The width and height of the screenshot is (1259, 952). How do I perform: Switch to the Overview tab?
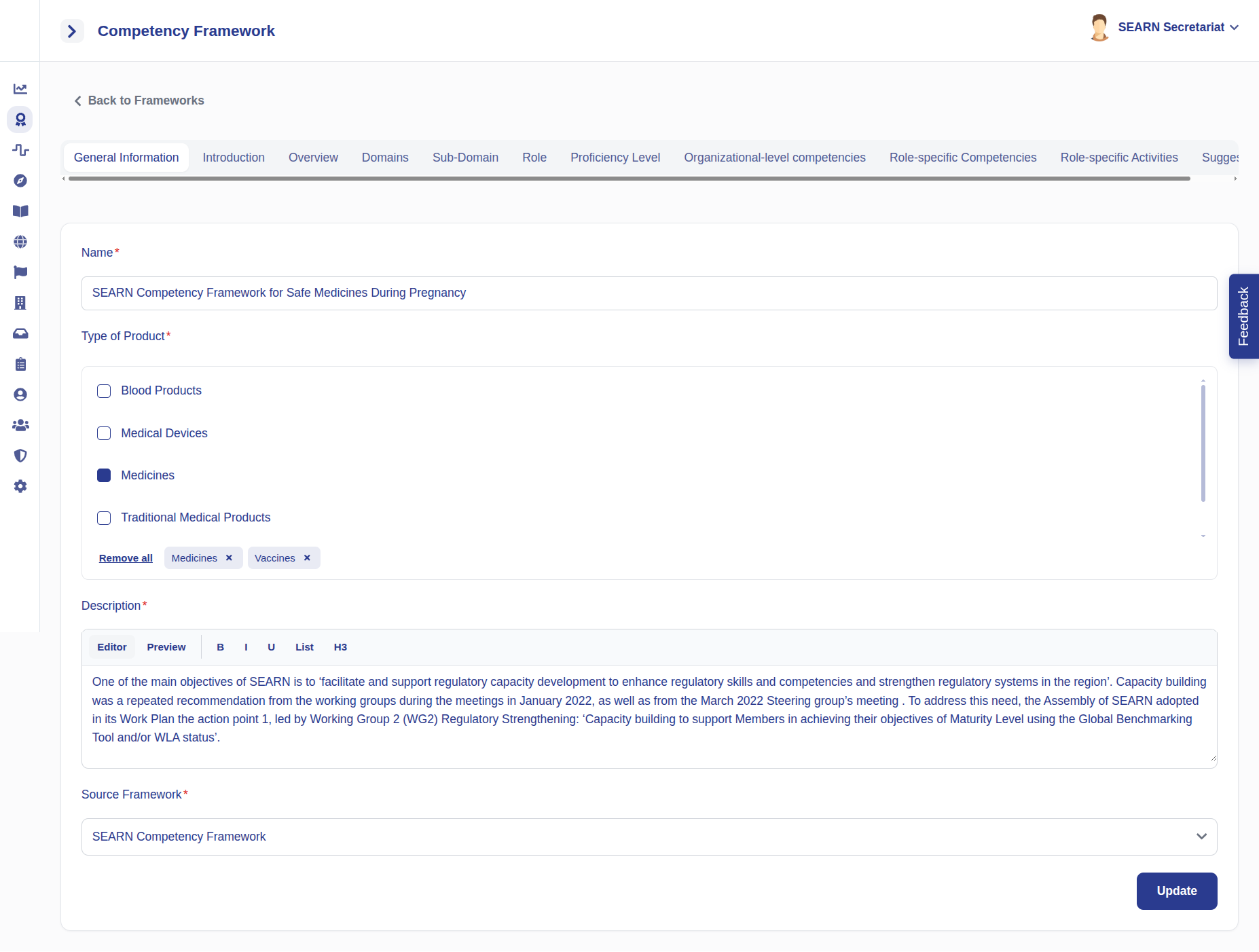pyautogui.click(x=313, y=158)
